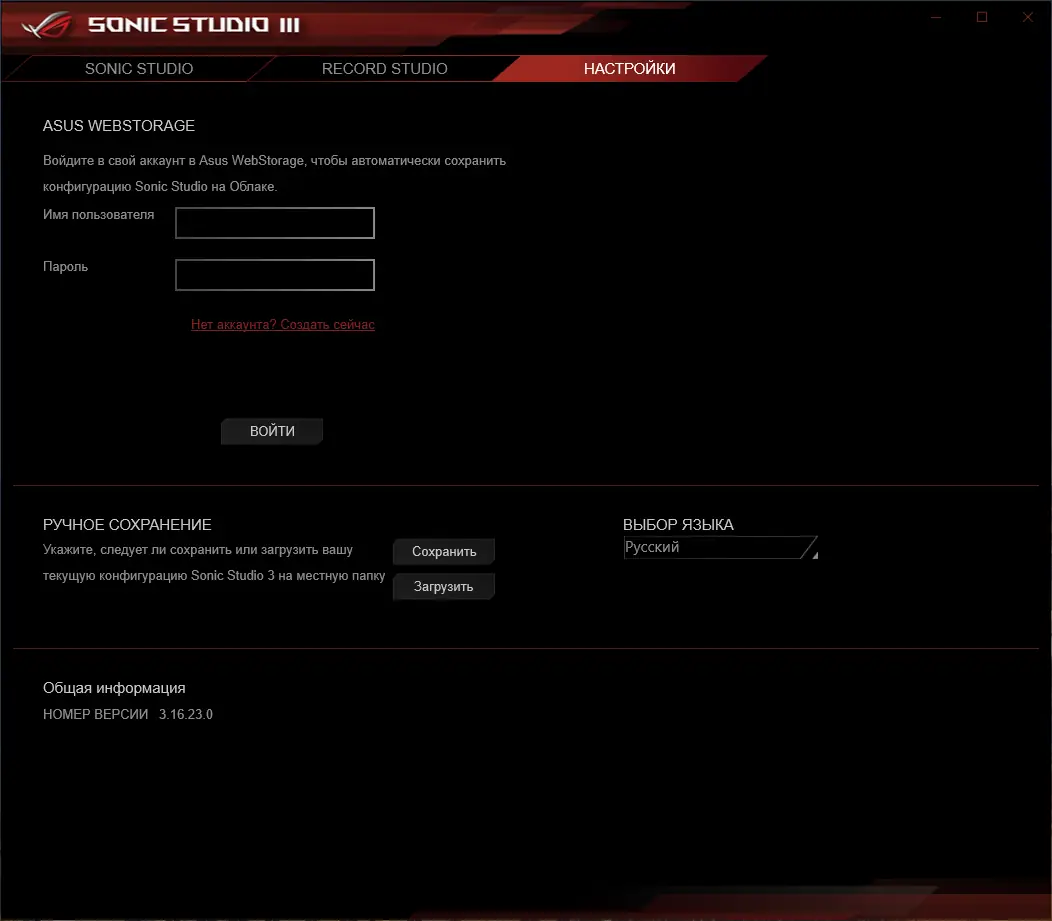Click the НОМЕР ВЕРСИИ label

[95, 714]
